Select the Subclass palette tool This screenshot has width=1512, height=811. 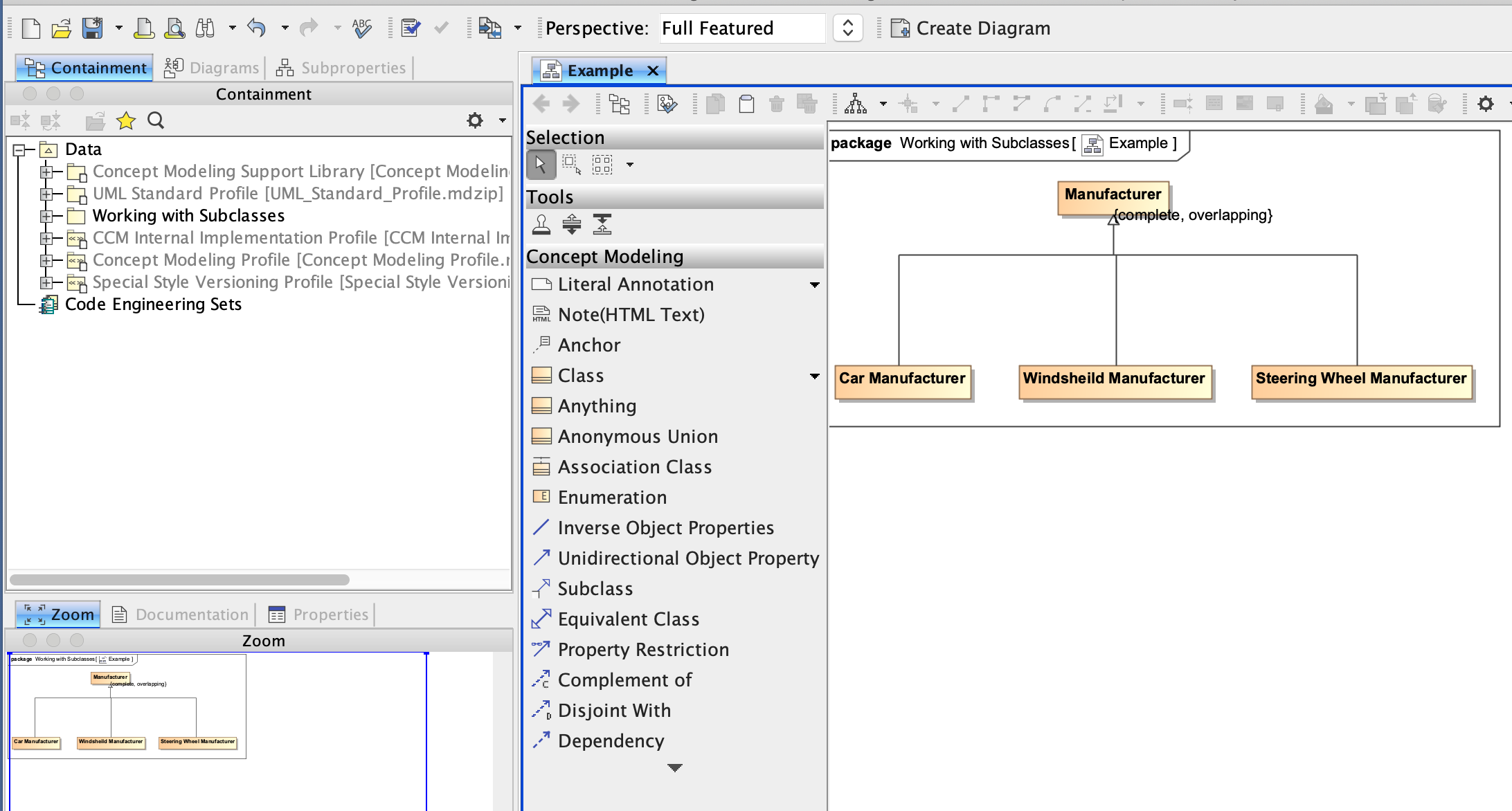coord(595,589)
